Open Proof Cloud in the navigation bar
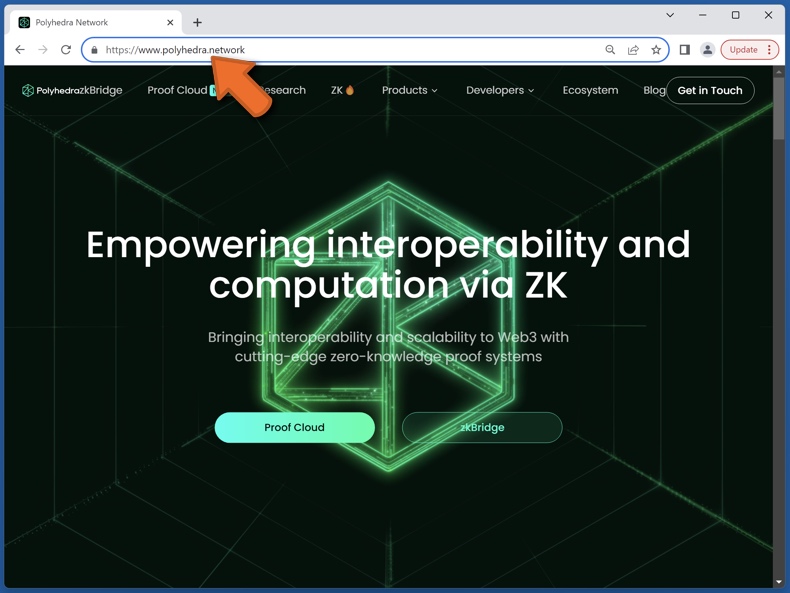 pos(177,90)
